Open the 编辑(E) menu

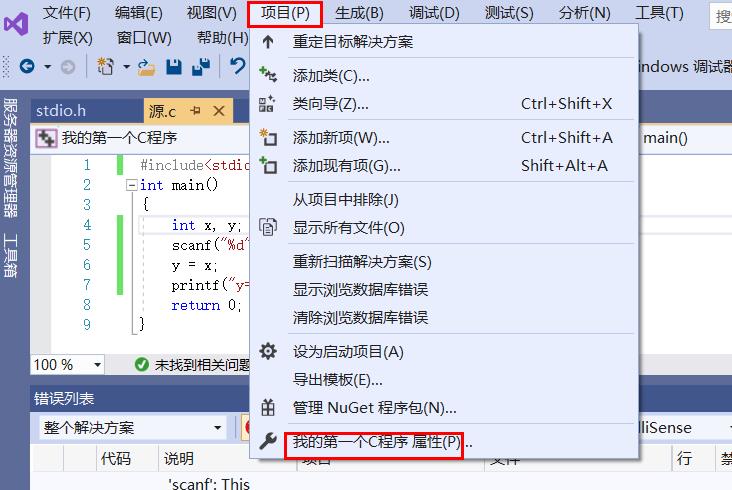tap(139, 13)
